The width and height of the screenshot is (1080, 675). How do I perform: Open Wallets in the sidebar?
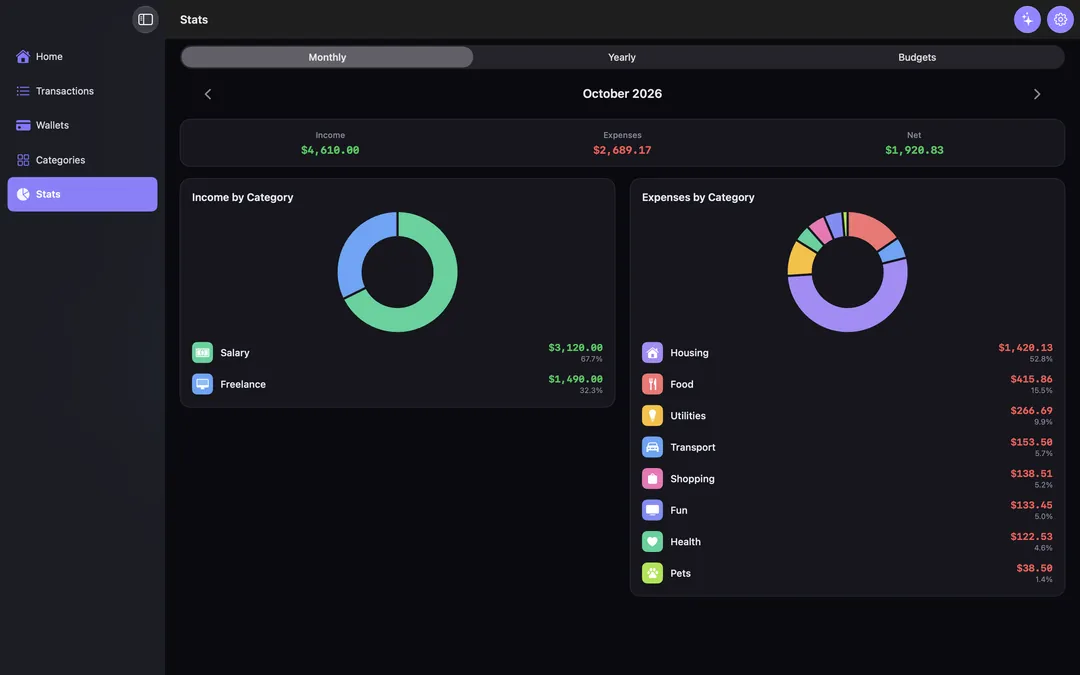[83, 125]
